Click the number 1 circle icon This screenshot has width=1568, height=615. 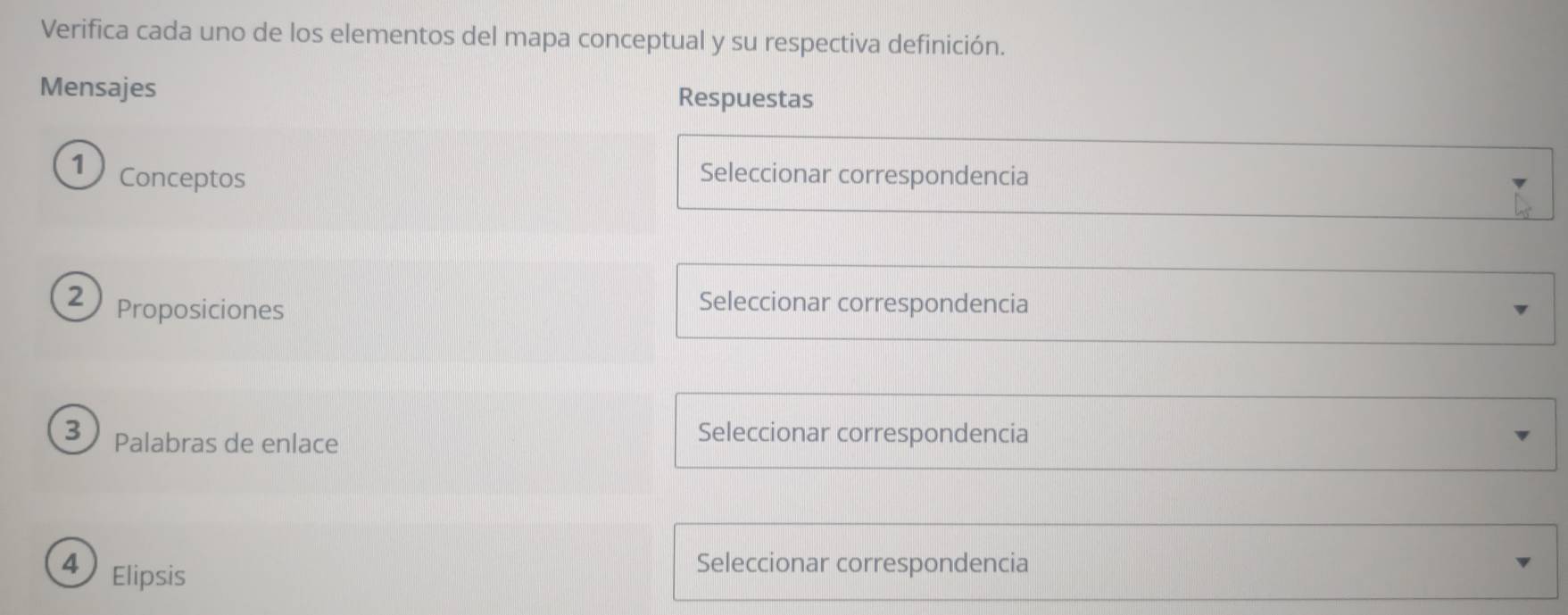click(x=79, y=166)
